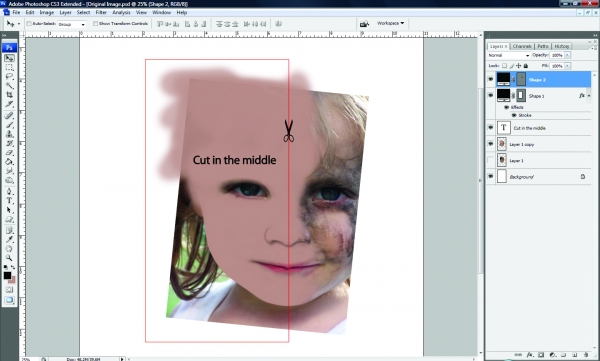Select the Slice tool

click(10, 104)
